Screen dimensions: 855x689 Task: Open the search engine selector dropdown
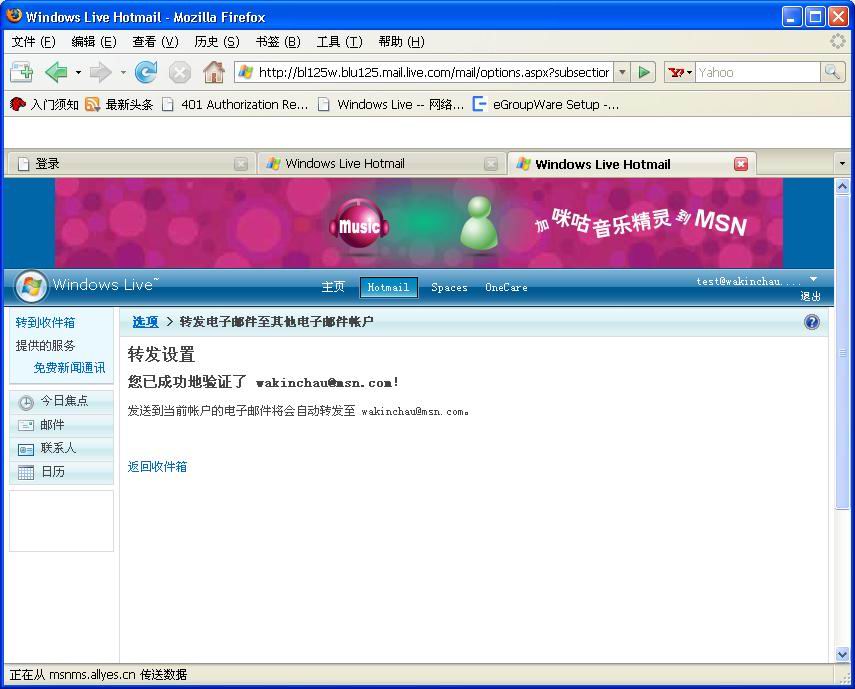click(690, 72)
